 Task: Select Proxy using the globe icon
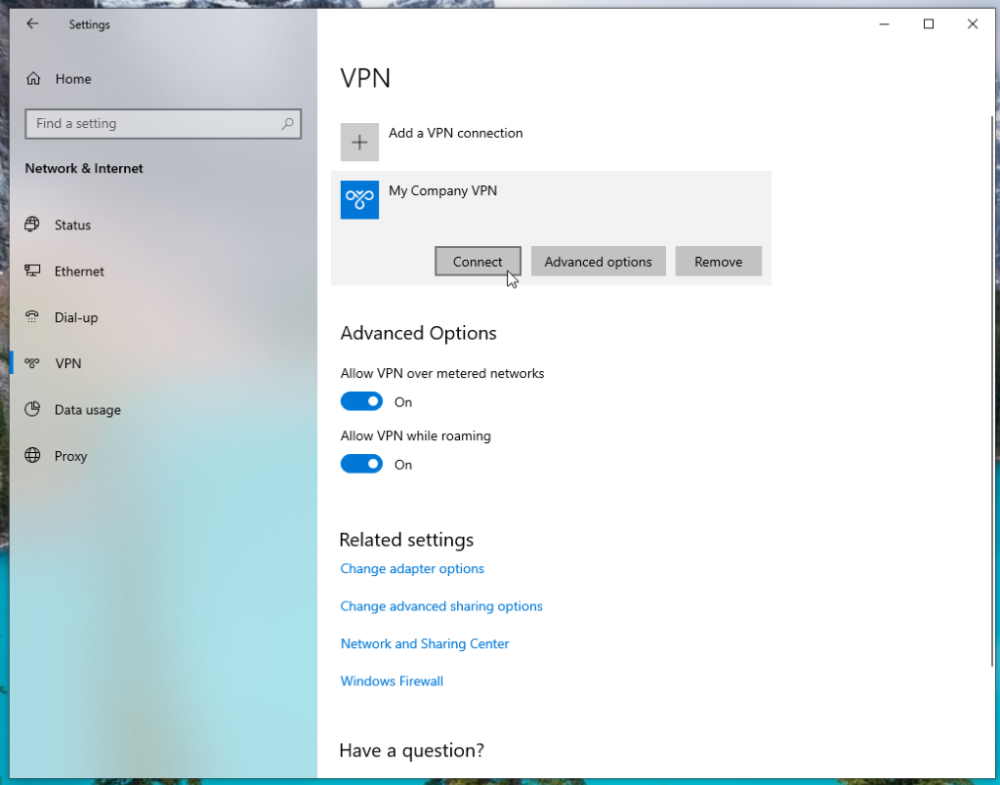click(x=34, y=455)
